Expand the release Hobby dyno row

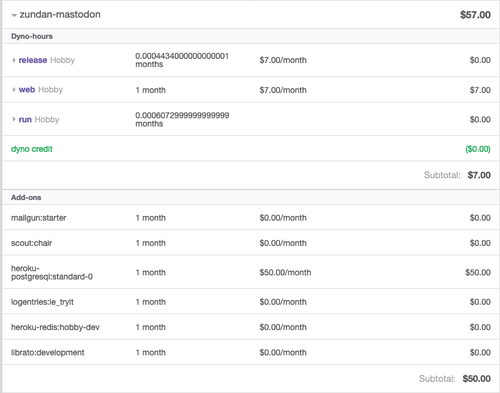click(14, 60)
